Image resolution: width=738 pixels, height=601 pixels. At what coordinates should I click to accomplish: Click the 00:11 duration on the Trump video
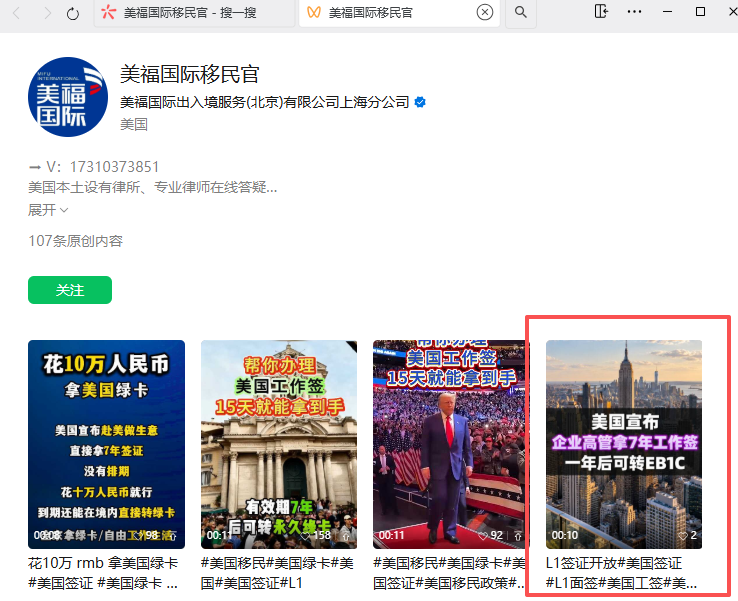[x=392, y=536]
